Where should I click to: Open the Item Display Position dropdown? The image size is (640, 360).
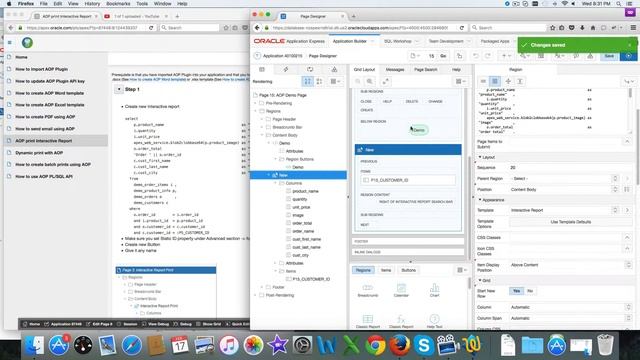(571, 265)
